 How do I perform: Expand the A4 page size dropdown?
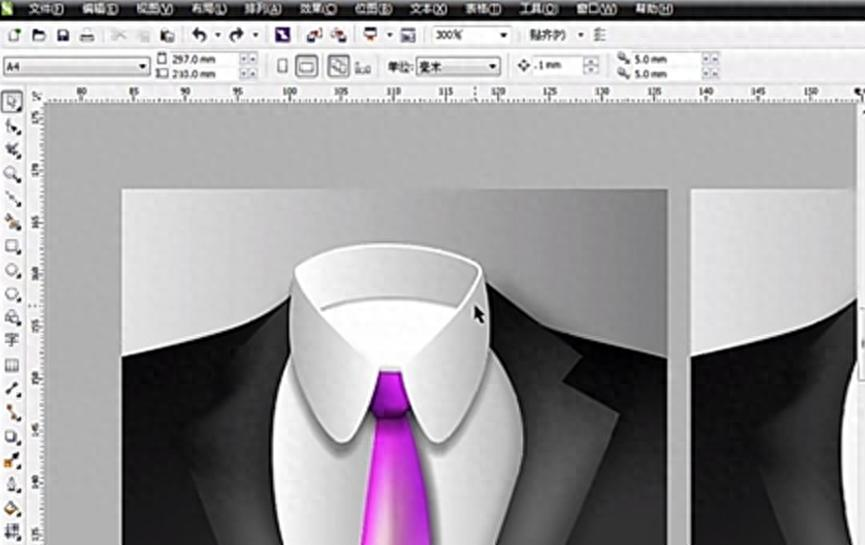point(143,66)
